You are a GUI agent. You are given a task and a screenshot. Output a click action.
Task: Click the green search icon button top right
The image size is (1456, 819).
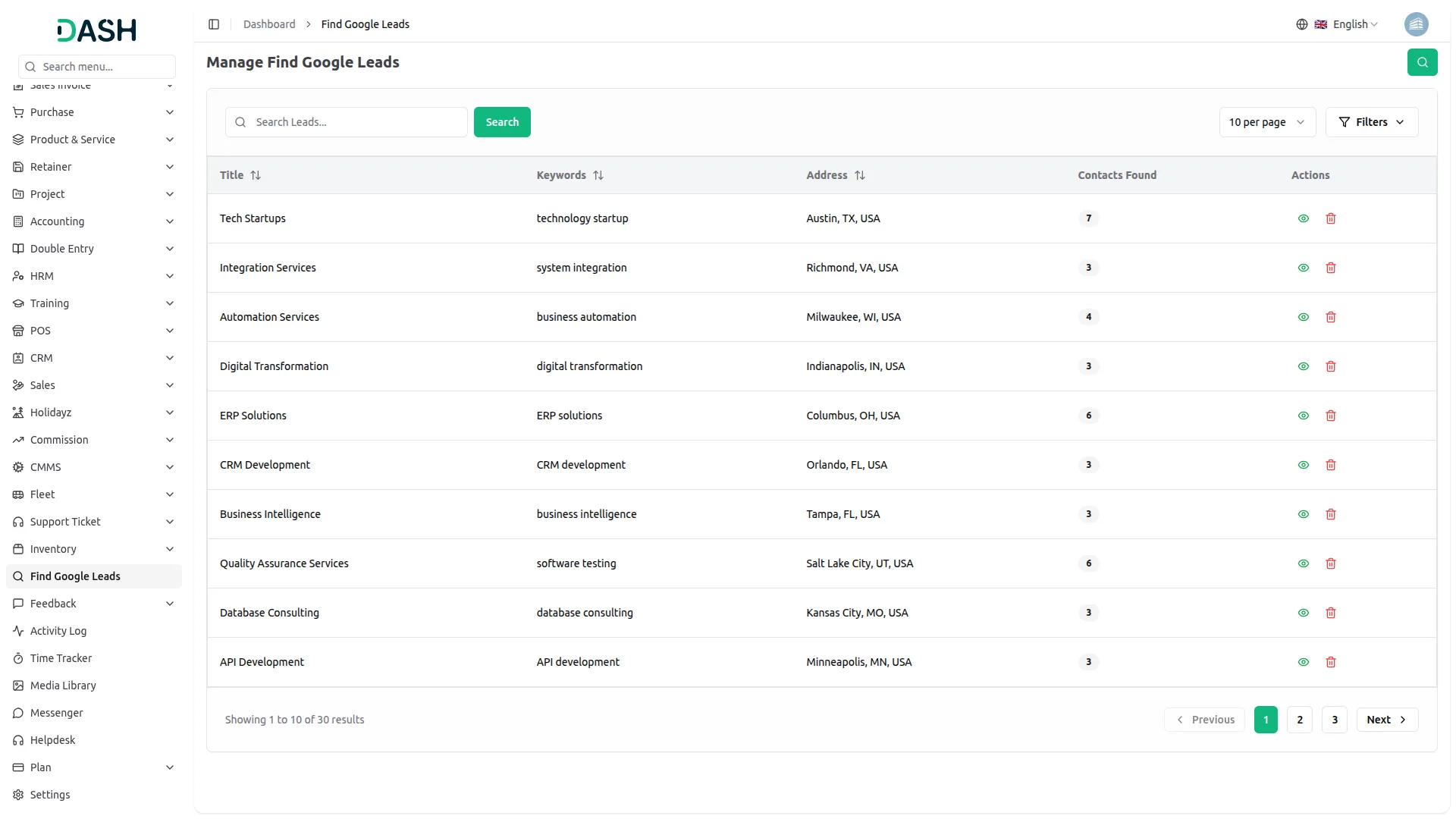tap(1422, 62)
